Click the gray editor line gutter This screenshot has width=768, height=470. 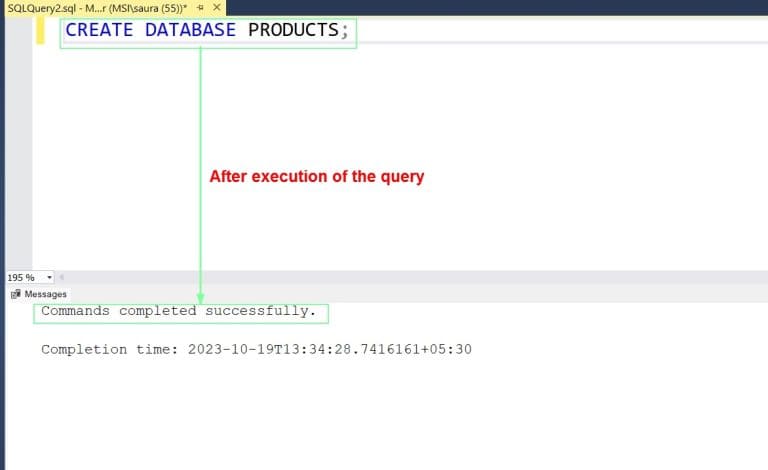pos(19,142)
